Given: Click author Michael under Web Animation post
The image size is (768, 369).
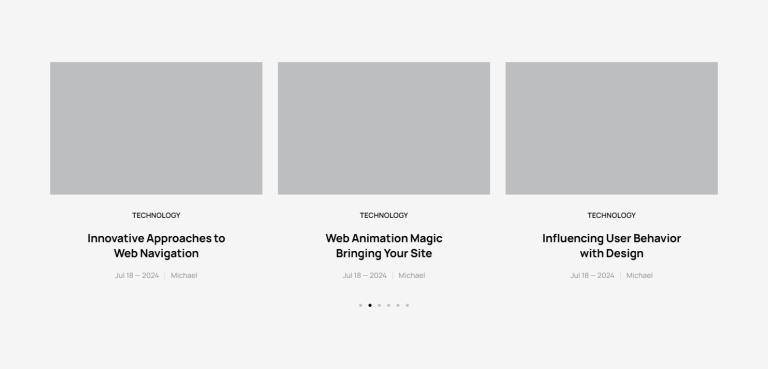Looking at the screenshot, I should point(411,275).
